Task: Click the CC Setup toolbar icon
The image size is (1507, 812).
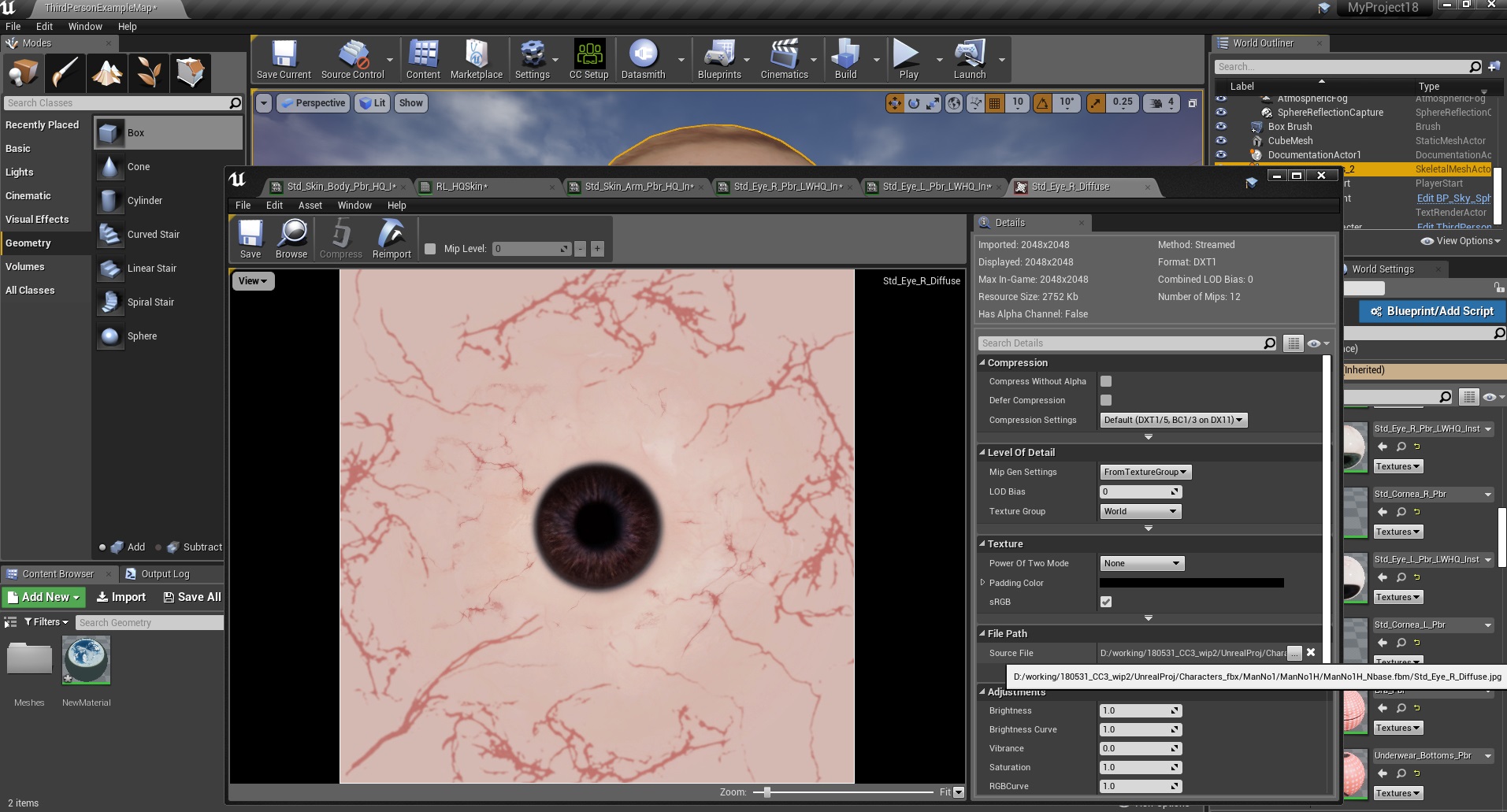Action: tap(588, 59)
